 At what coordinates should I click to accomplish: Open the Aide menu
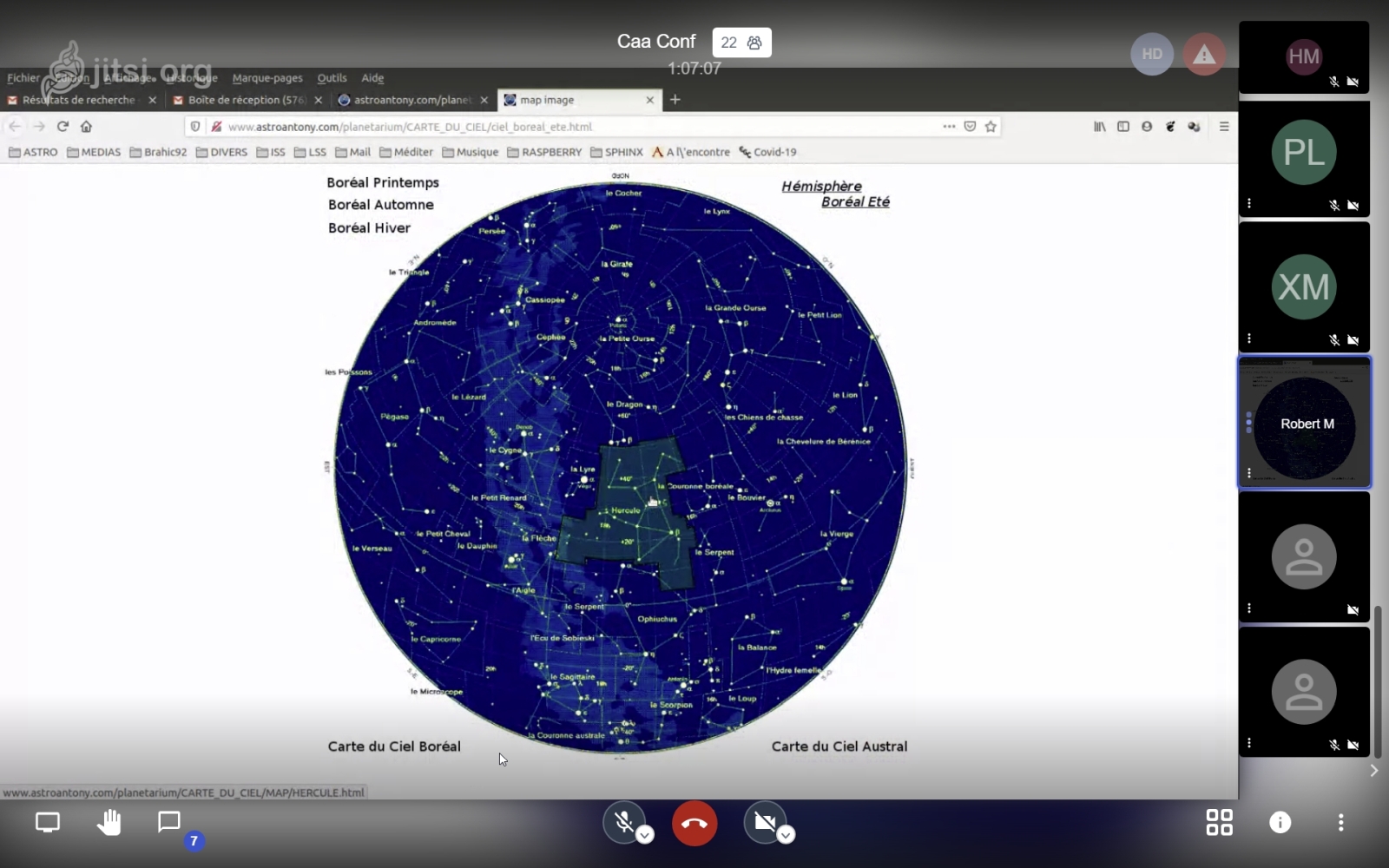[372, 78]
